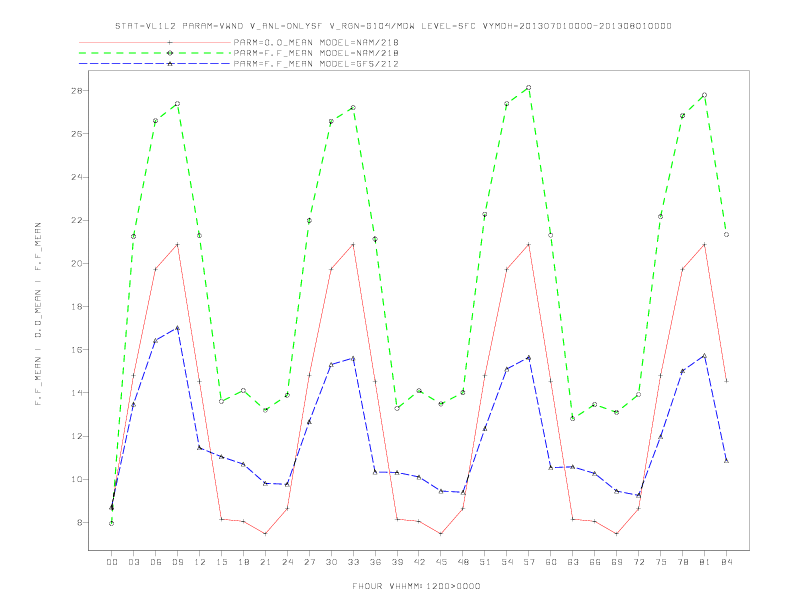The image size is (792, 612).
Task: Select legend entry PARM=F.F_MEAN MODEL=GFS/212
Action: (316, 64)
